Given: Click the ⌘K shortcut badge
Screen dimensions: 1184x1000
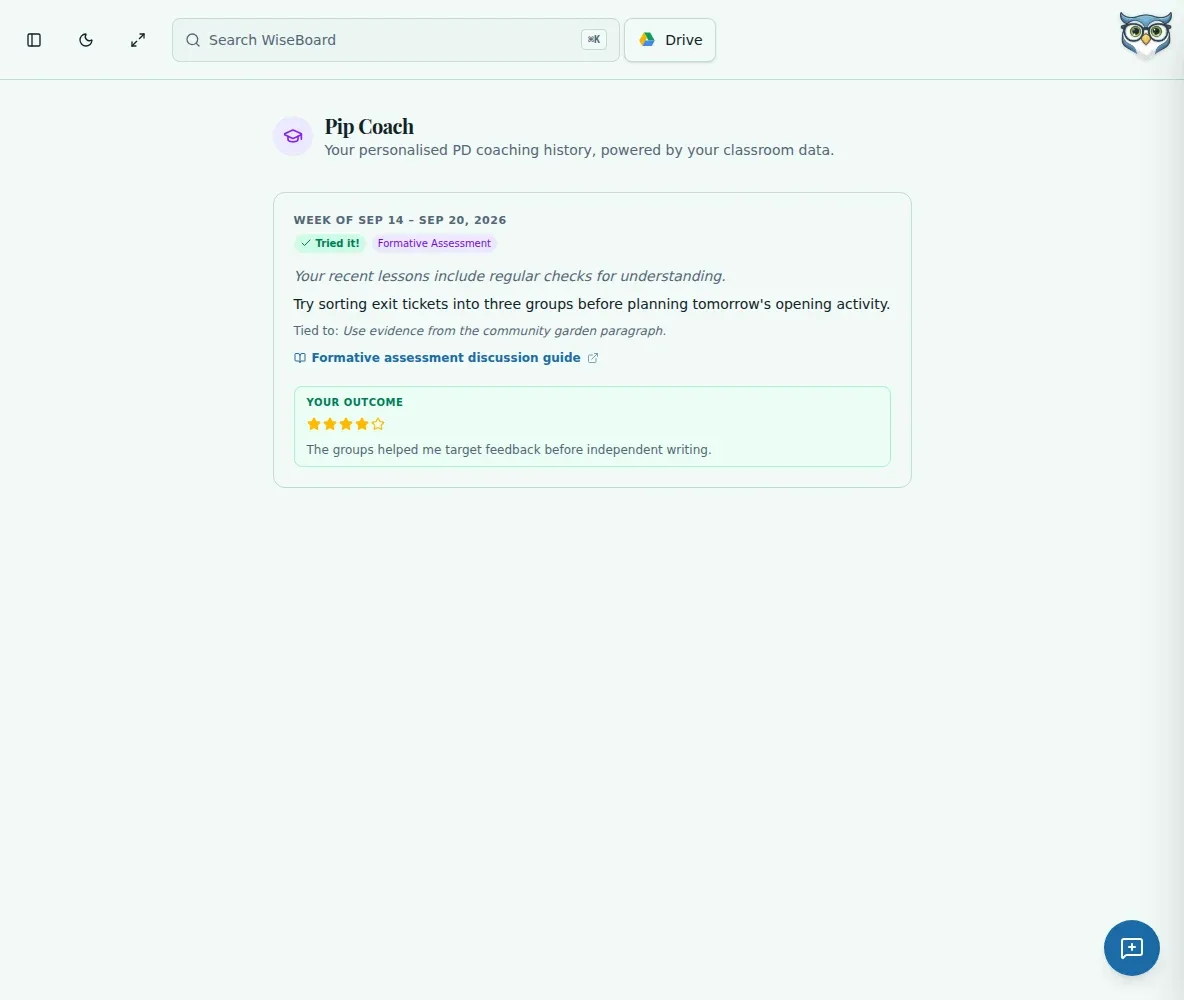Looking at the screenshot, I should (x=594, y=40).
